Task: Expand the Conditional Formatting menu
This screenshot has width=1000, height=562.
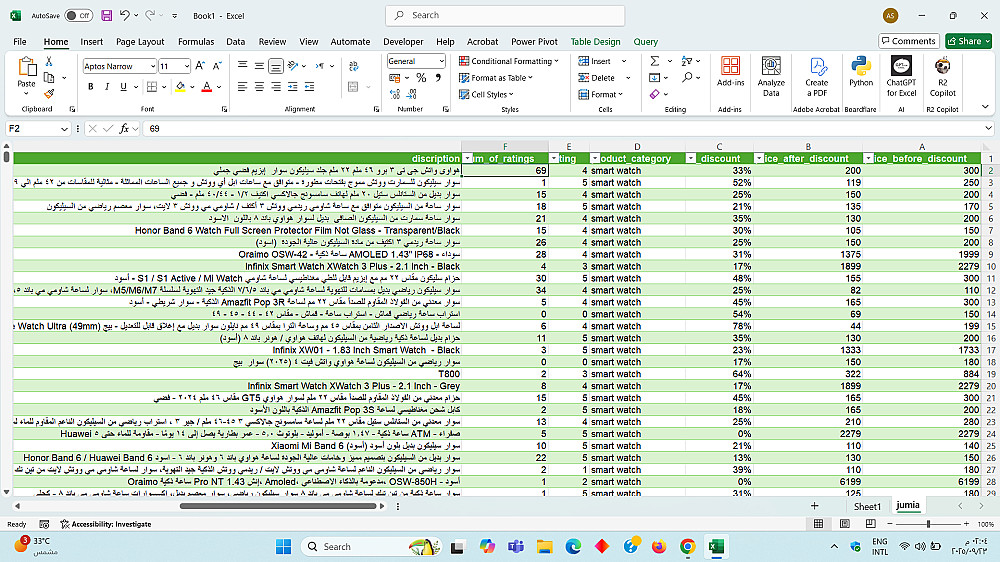Action: (509, 61)
